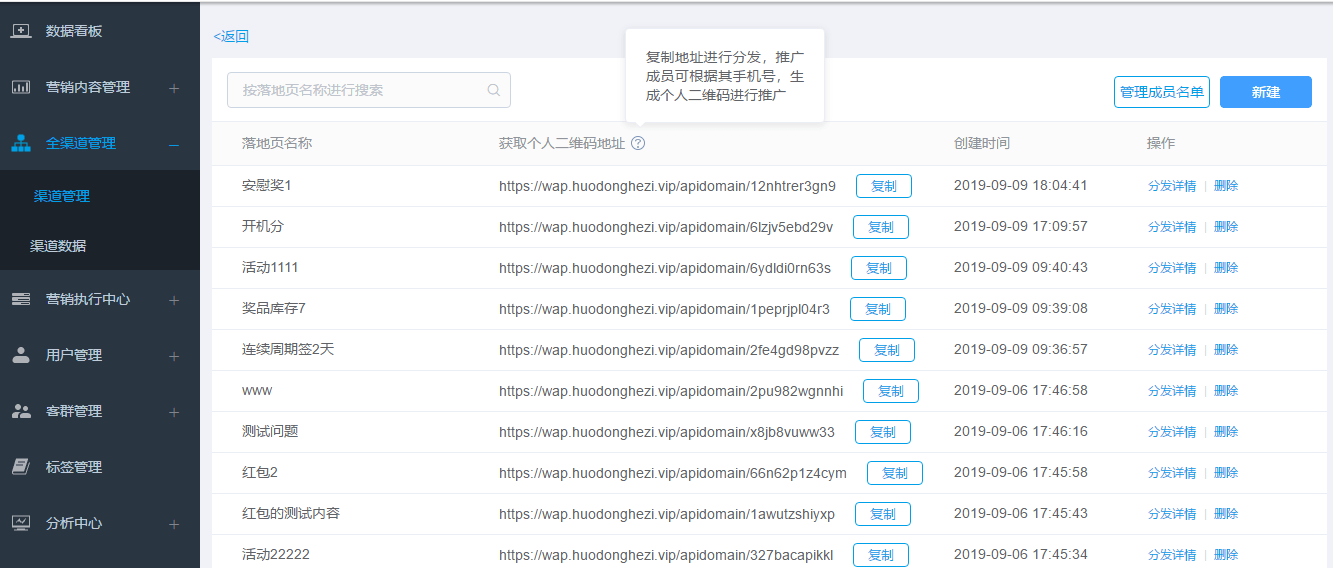Copy the URL for 测试问题

pos(883,432)
